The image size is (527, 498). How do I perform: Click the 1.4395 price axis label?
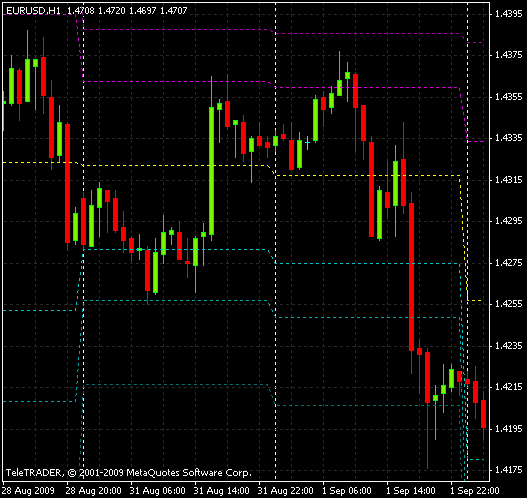click(509, 14)
